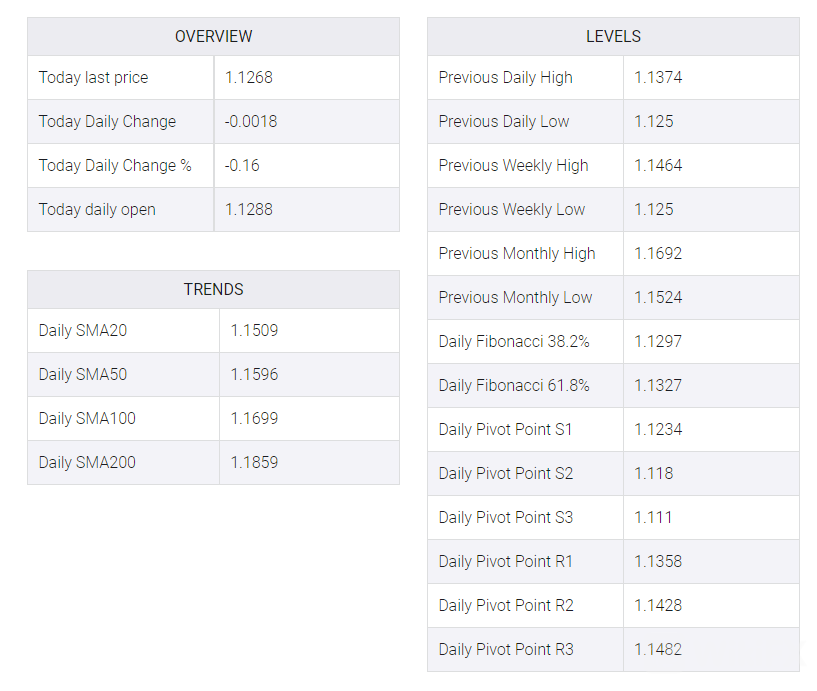Select the Today last price value 1.1268
This screenshot has width=817, height=691.
[x=249, y=77]
